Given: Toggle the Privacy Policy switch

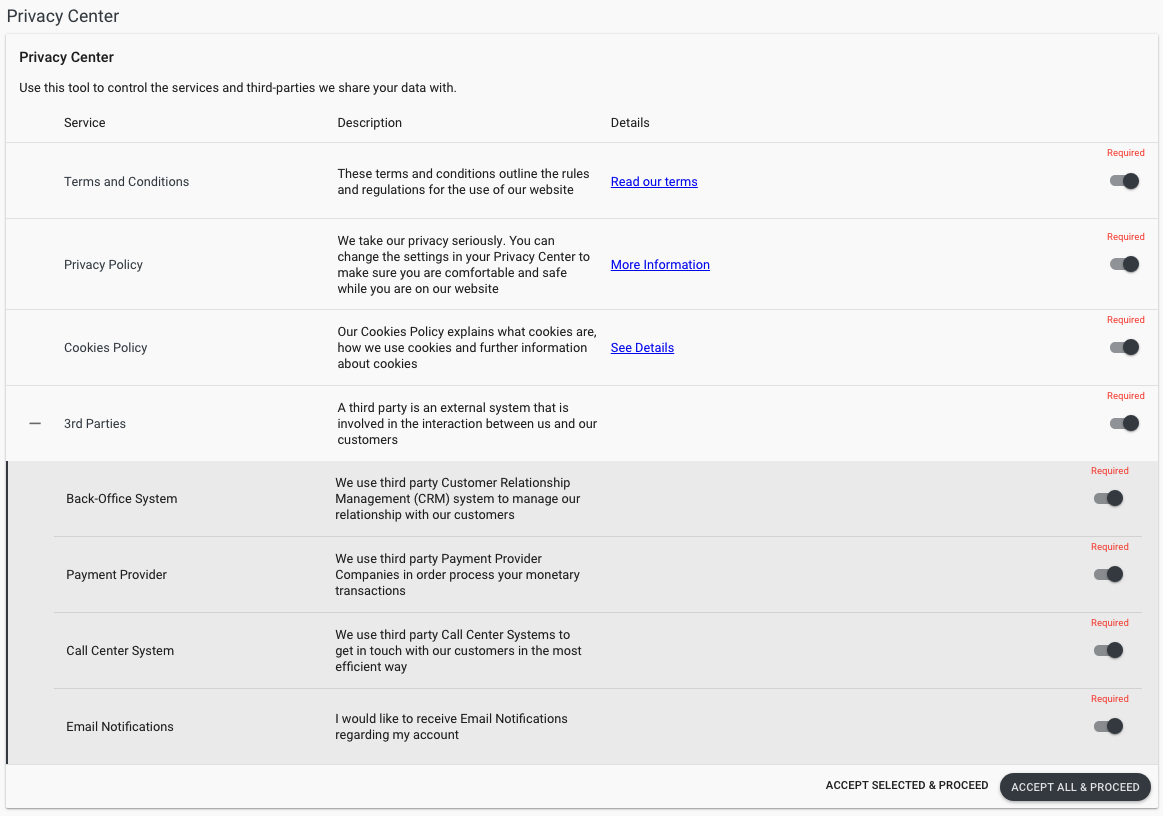Looking at the screenshot, I should point(1124,264).
